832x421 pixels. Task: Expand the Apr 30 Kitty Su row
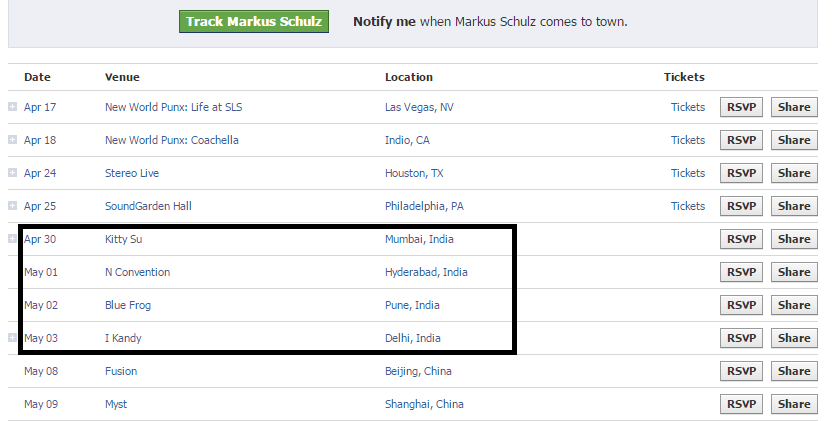pyautogui.click(x=12, y=238)
